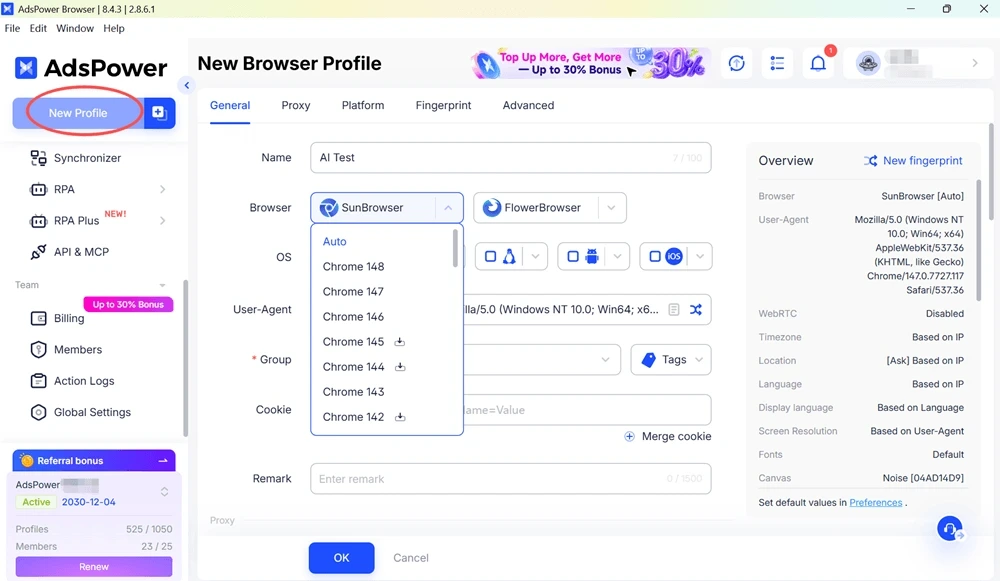Switch to the Platform tab
The height and width of the screenshot is (581, 1000).
click(363, 105)
